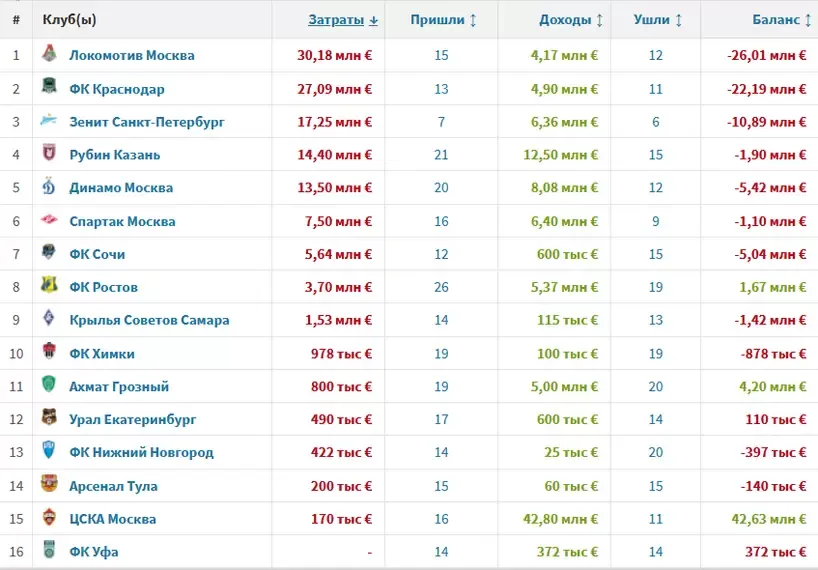Image resolution: width=818 pixels, height=570 pixels.
Task: Click the ФК Сочи club crest
Action: (49, 252)
